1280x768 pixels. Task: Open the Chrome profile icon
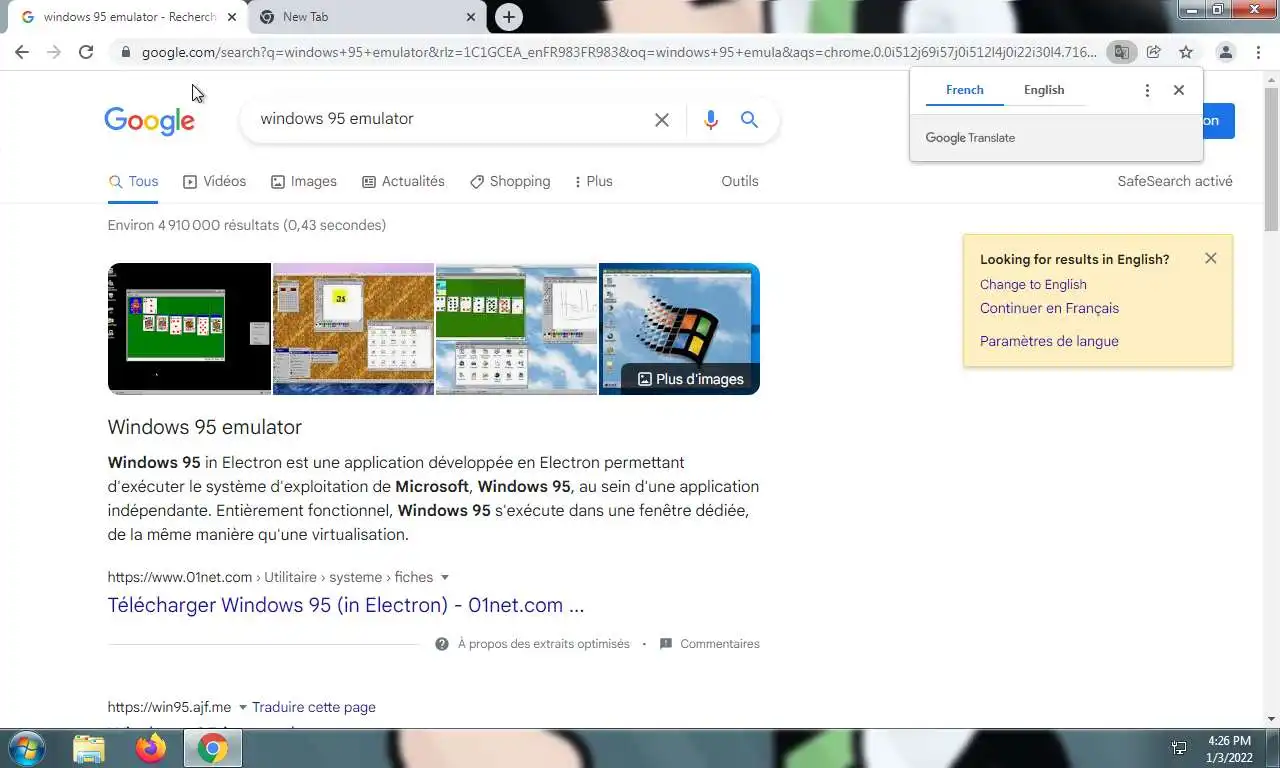[1225, 52]
